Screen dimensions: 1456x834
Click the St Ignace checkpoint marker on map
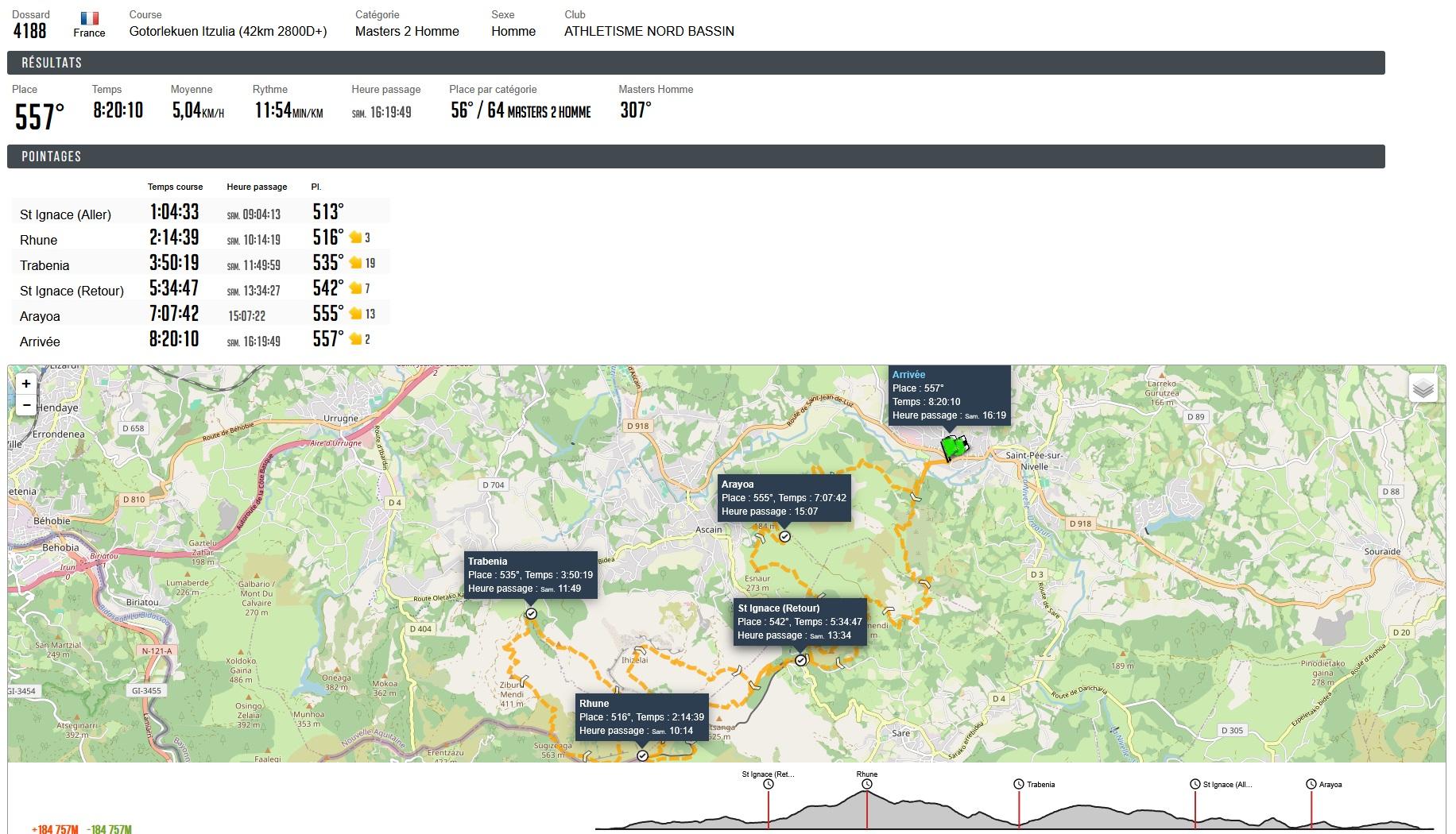(x=800, y=661)
